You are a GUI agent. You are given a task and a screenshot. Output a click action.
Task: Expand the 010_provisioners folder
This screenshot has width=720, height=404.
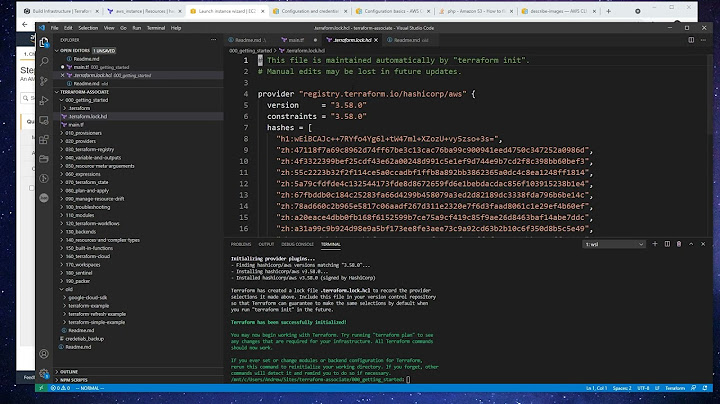point(62,133)
